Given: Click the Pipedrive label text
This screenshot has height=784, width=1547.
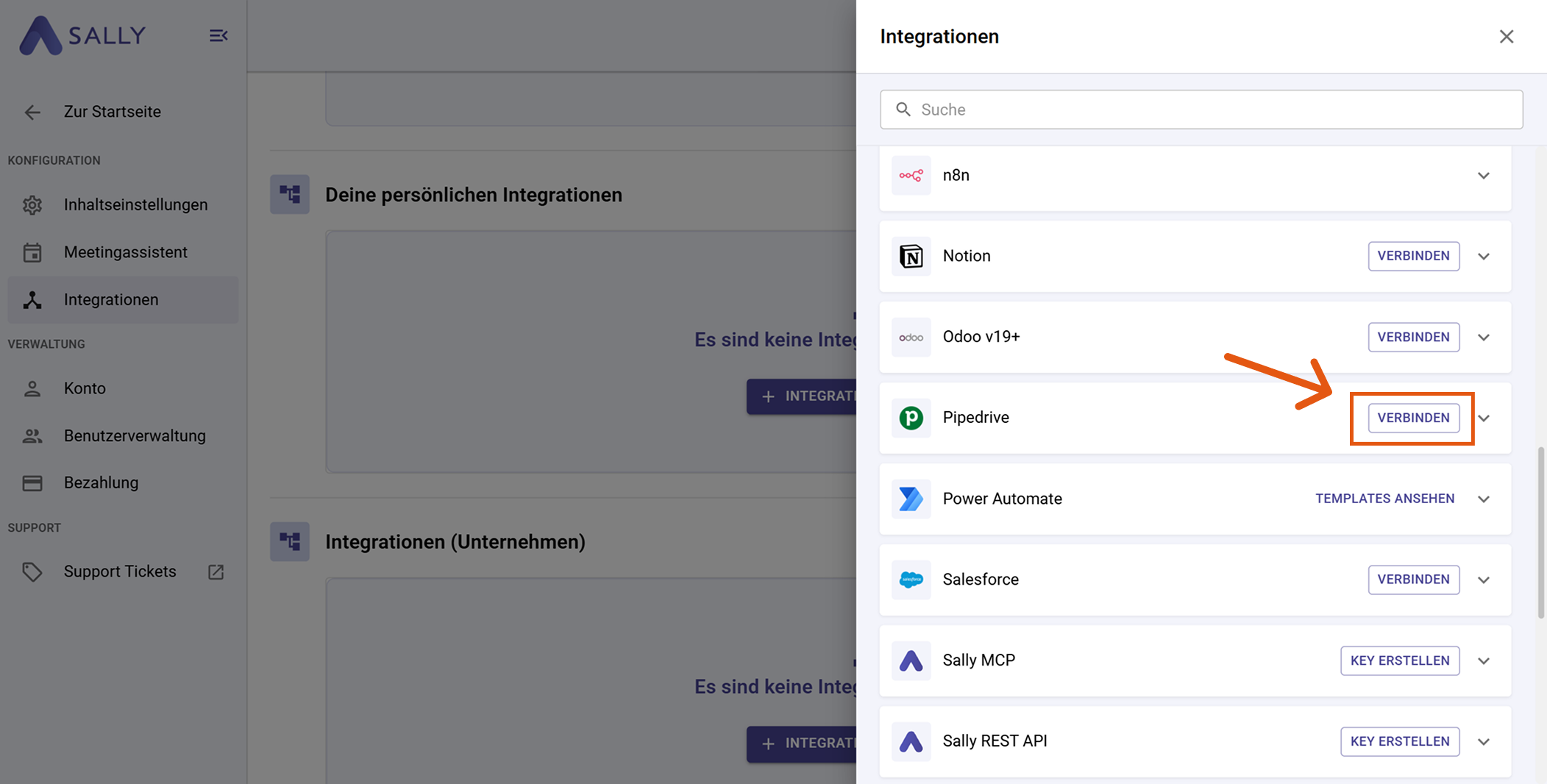Looking at the screenshot, I should pos(975,418).
